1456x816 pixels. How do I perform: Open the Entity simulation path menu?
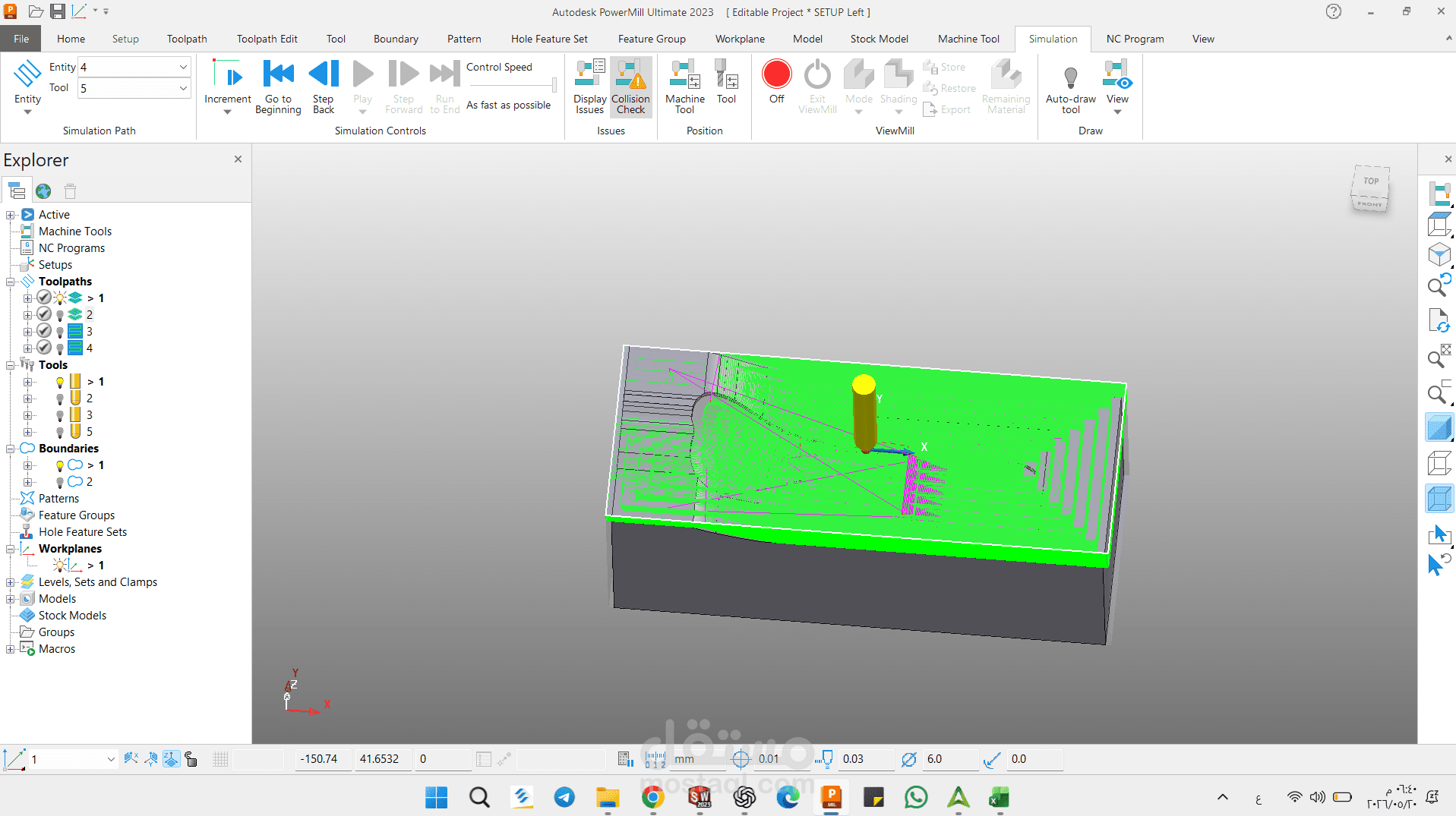tap(27, 87)
